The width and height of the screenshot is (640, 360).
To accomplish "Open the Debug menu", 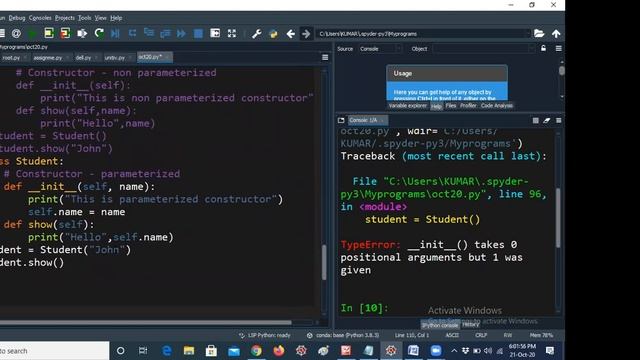I will pos(17,18).
